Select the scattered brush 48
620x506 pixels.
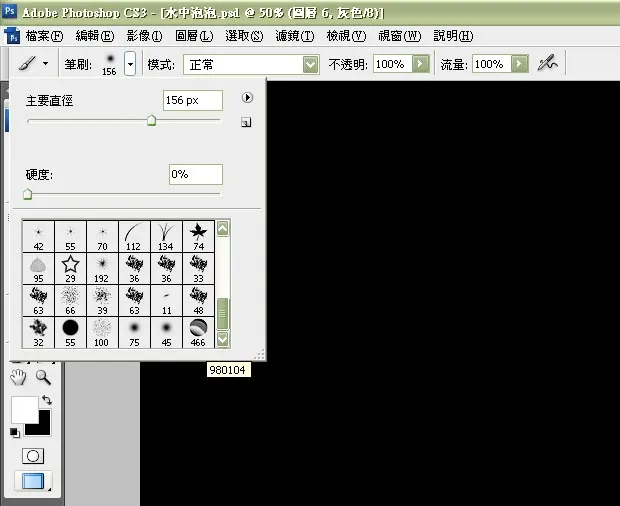pyautogui.click(x=198, y=300)
